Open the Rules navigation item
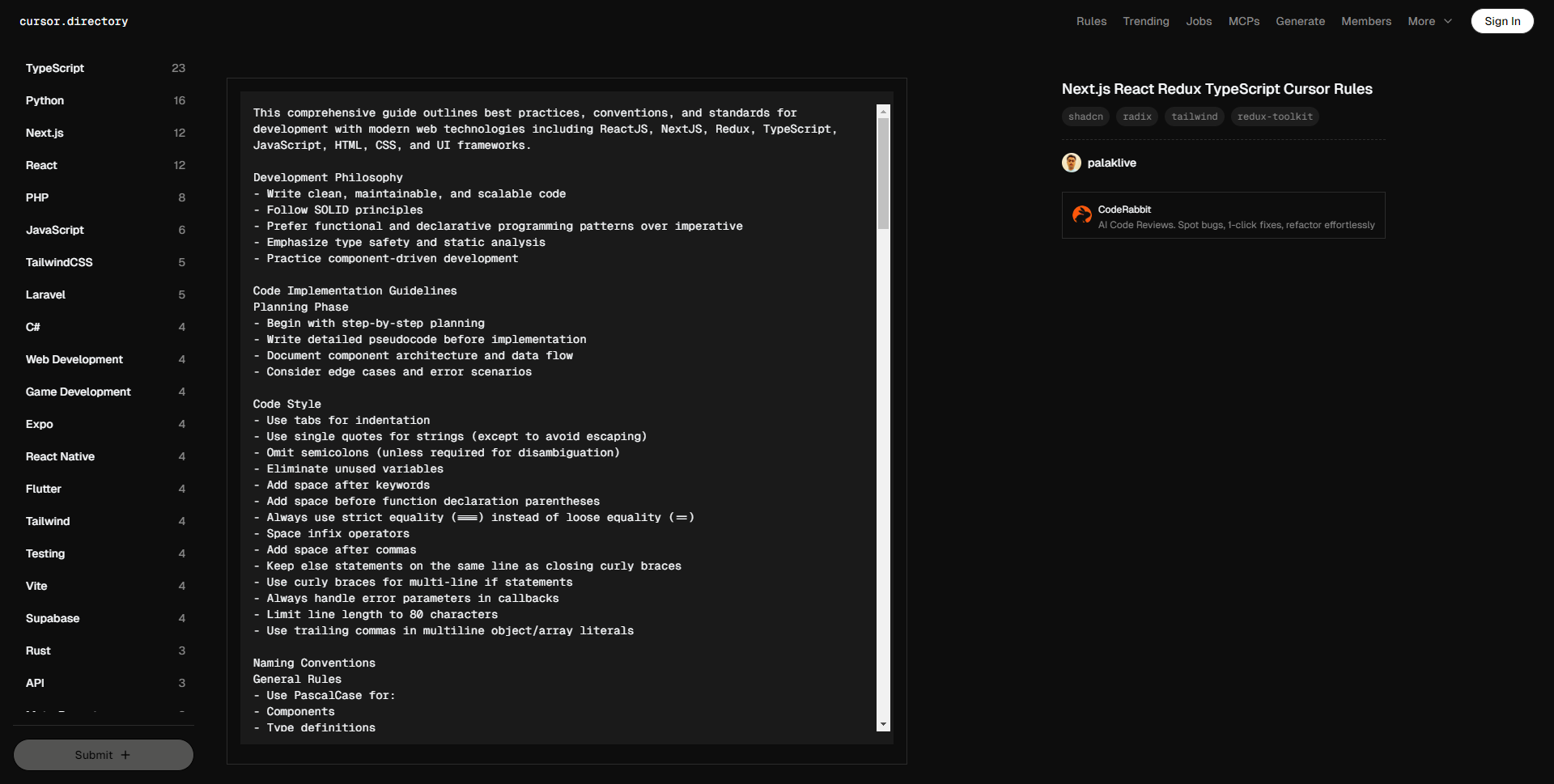Screen dimensions: 1554x784 coord(1091,22)
